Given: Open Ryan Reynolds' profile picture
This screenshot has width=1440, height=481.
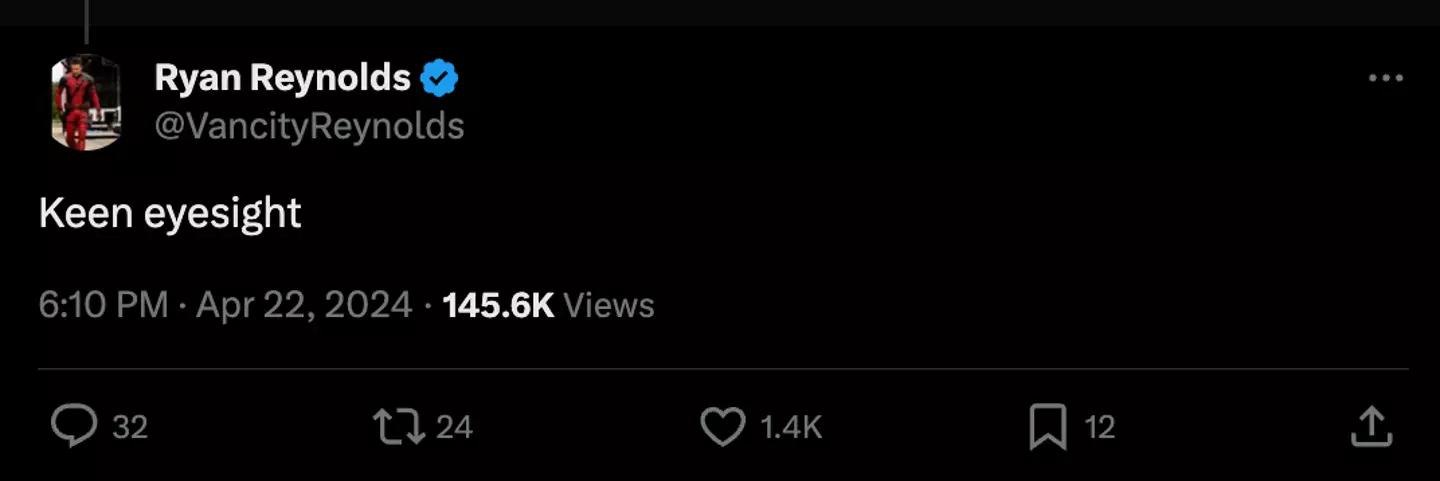Looking at the screenshot, I should point(86,102).
